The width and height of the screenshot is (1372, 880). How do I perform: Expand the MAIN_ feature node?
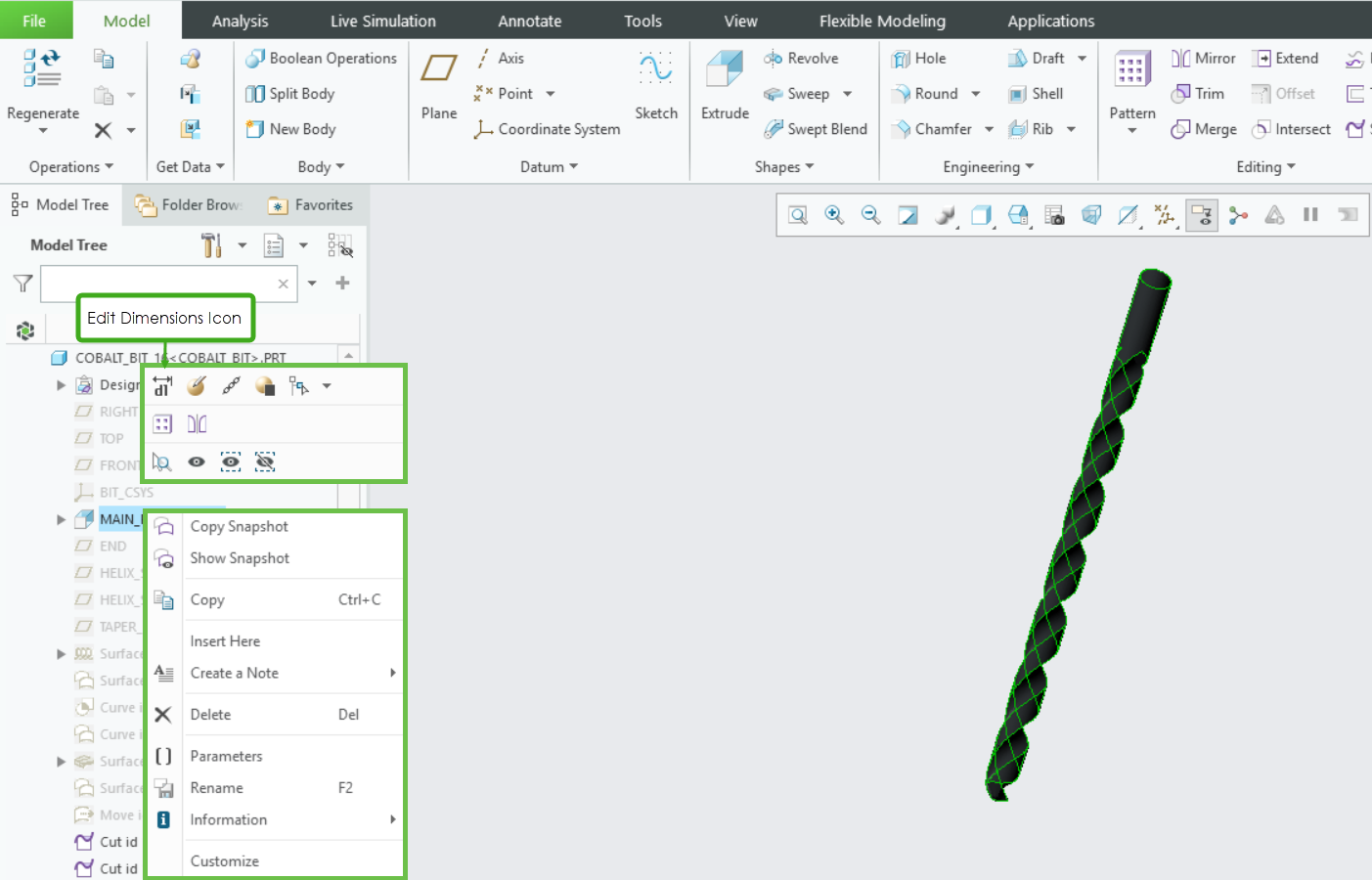[x=62, y=519]
